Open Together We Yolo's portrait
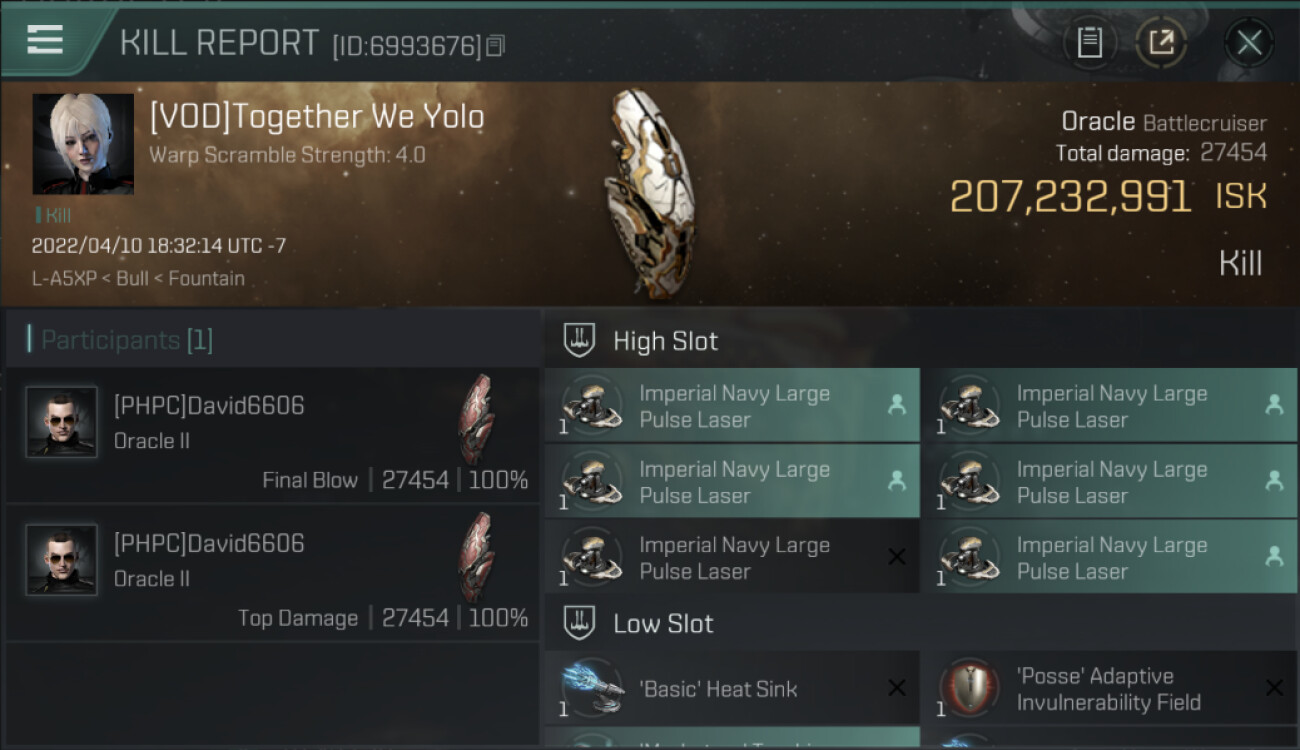The image size is (1300, 750). tap(83, 144)
